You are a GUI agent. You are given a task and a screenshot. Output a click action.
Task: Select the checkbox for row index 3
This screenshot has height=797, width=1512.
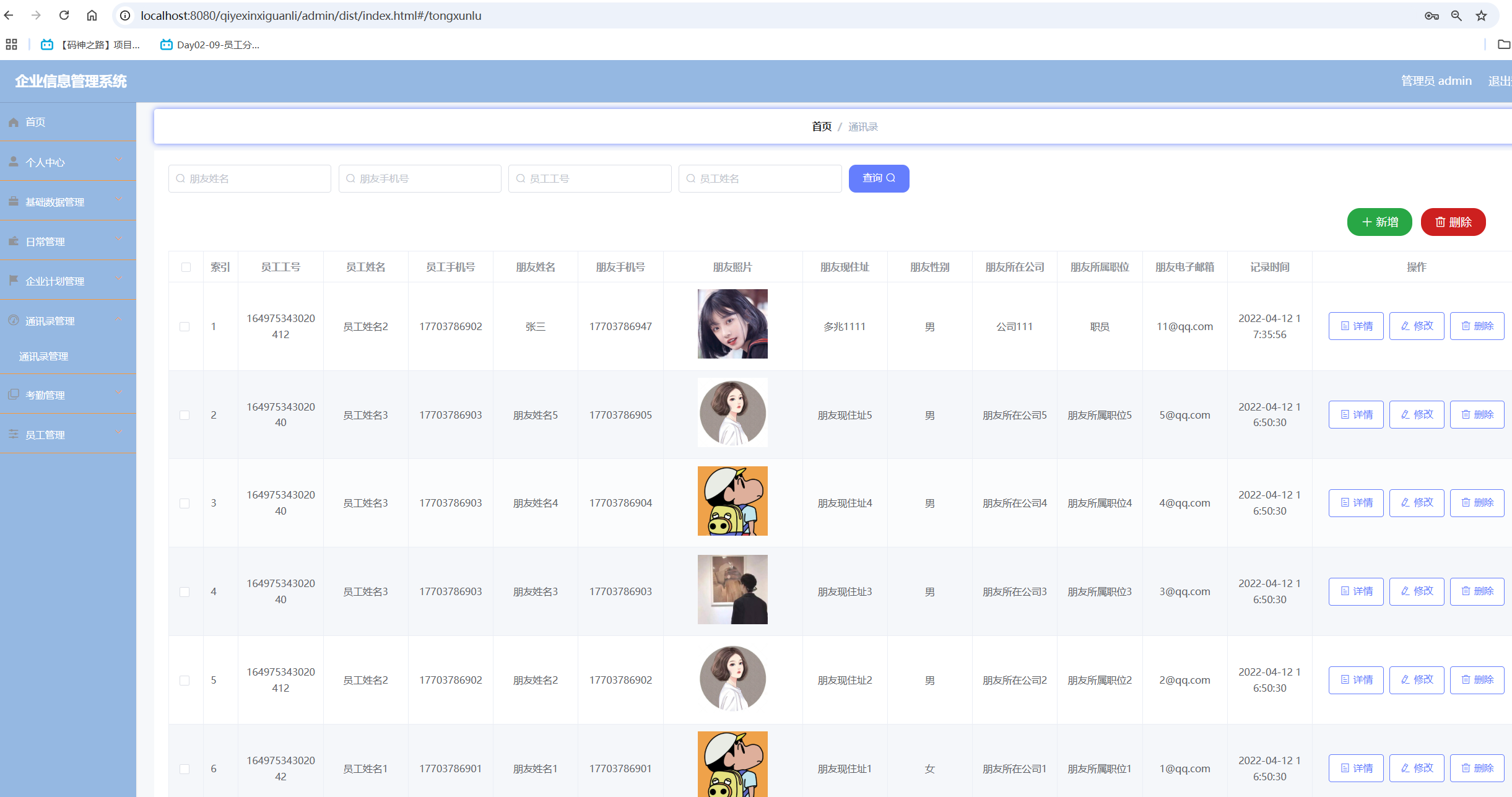pos(185,503)
